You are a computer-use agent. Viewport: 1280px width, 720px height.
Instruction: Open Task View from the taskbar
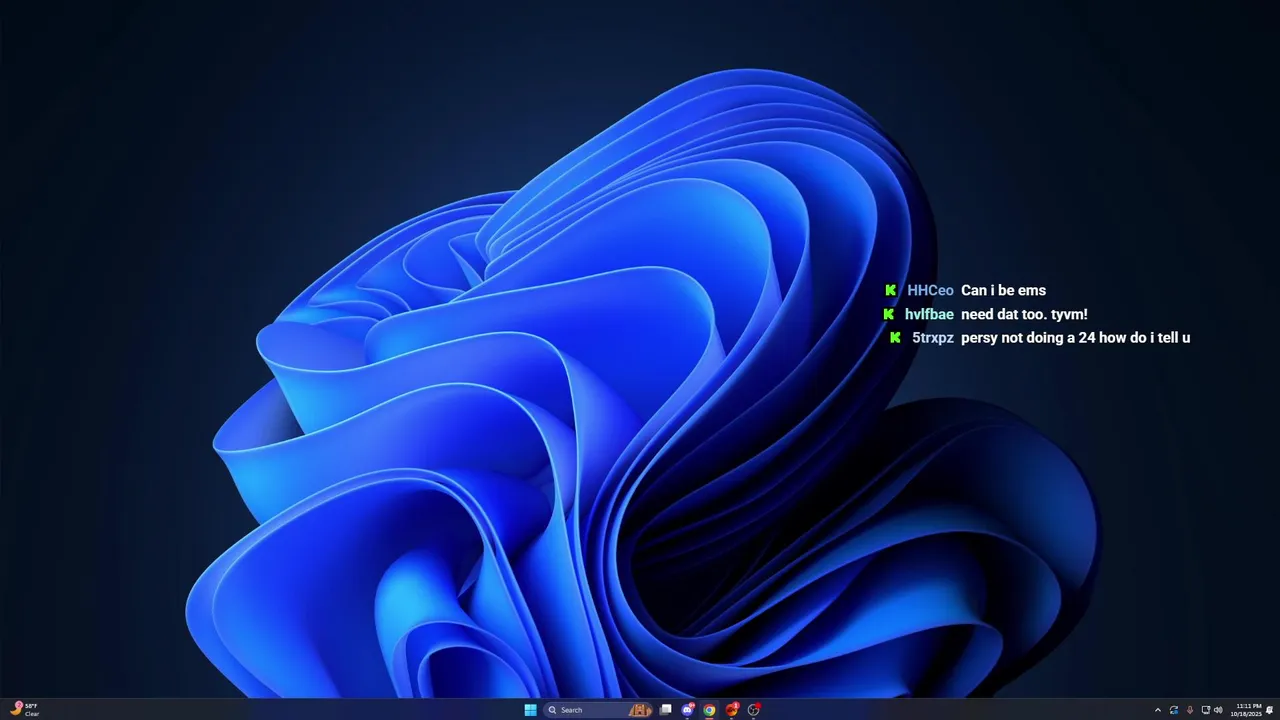tap(665, 710)
